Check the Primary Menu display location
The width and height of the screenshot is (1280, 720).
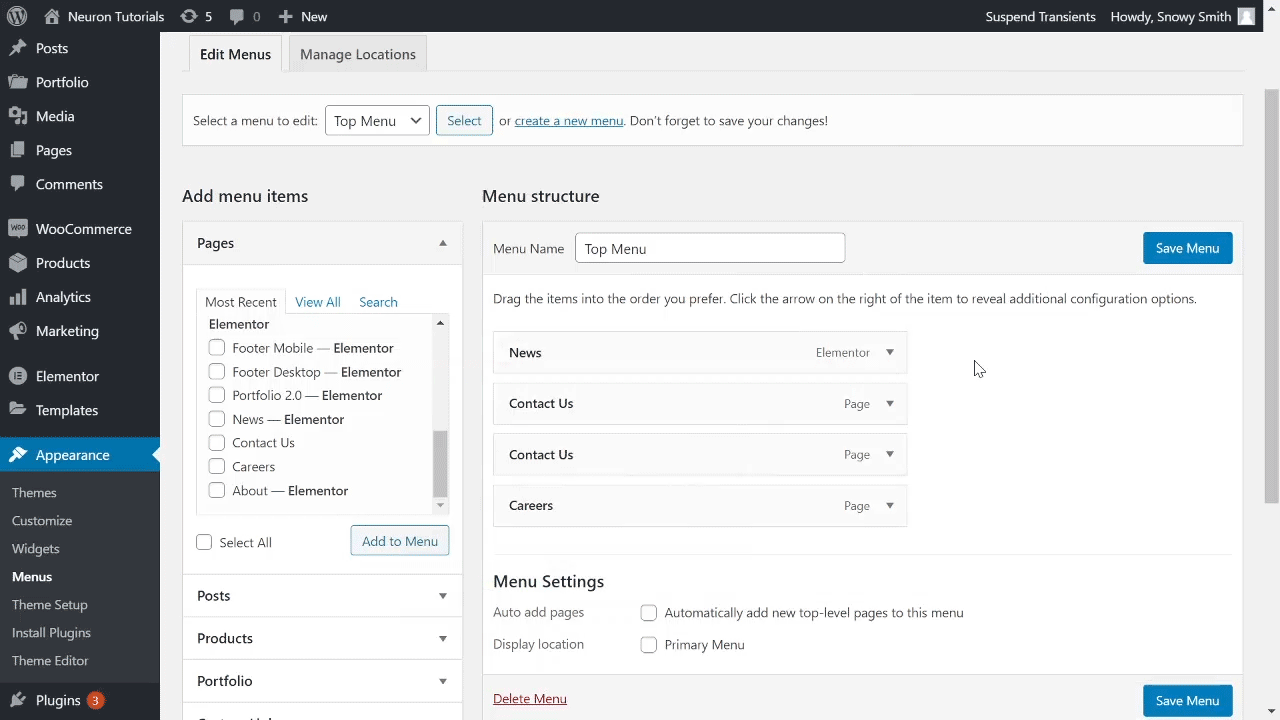coord(649,645)
